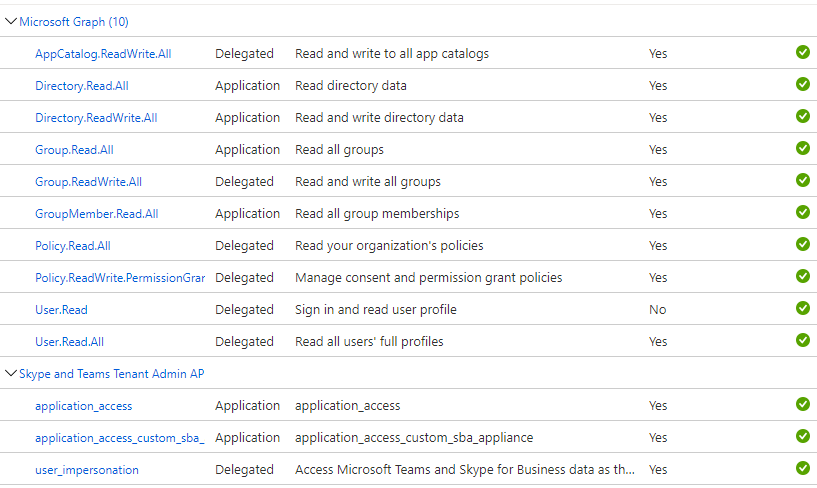Select 'Read and write all groups' description
The width and height of the screenshot is (817, 488).
click(368, 182)
